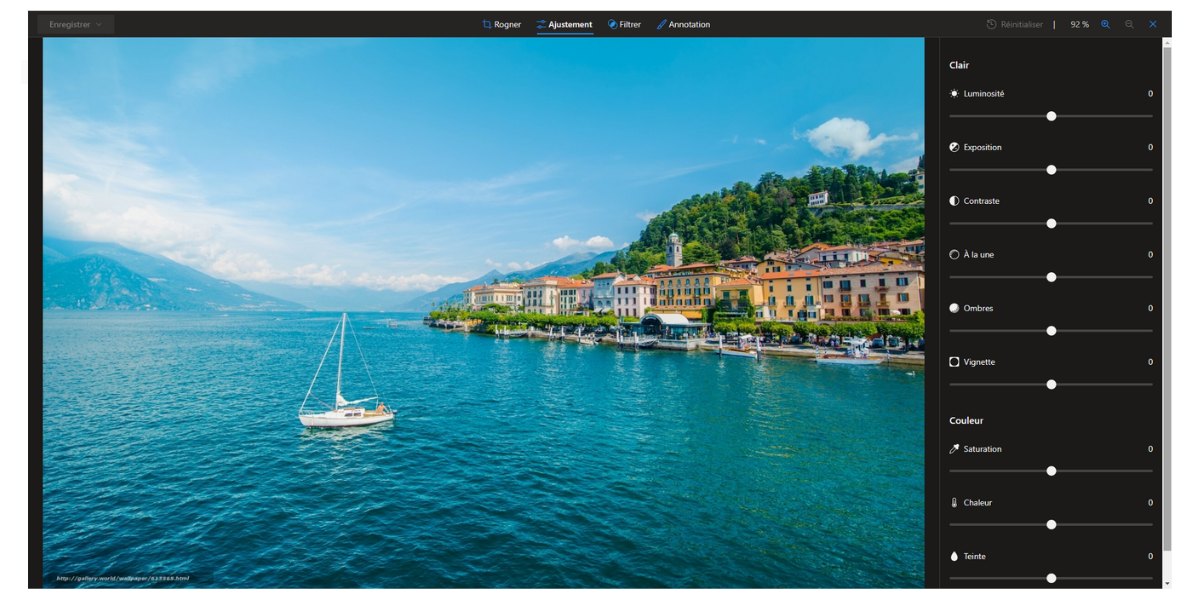Click the Exposition icon

[x=954, y=147]
